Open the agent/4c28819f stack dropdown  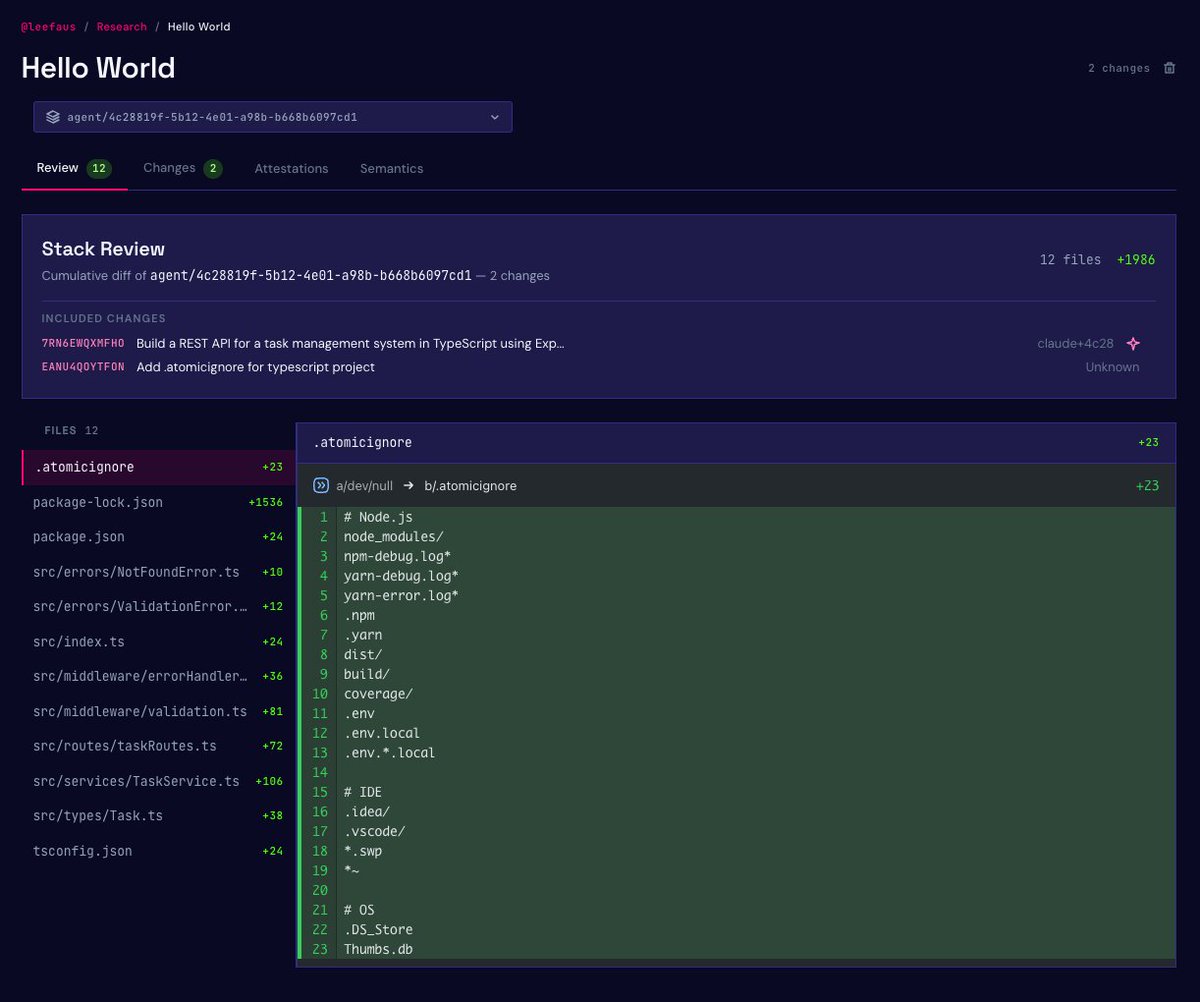click(273, 117)
